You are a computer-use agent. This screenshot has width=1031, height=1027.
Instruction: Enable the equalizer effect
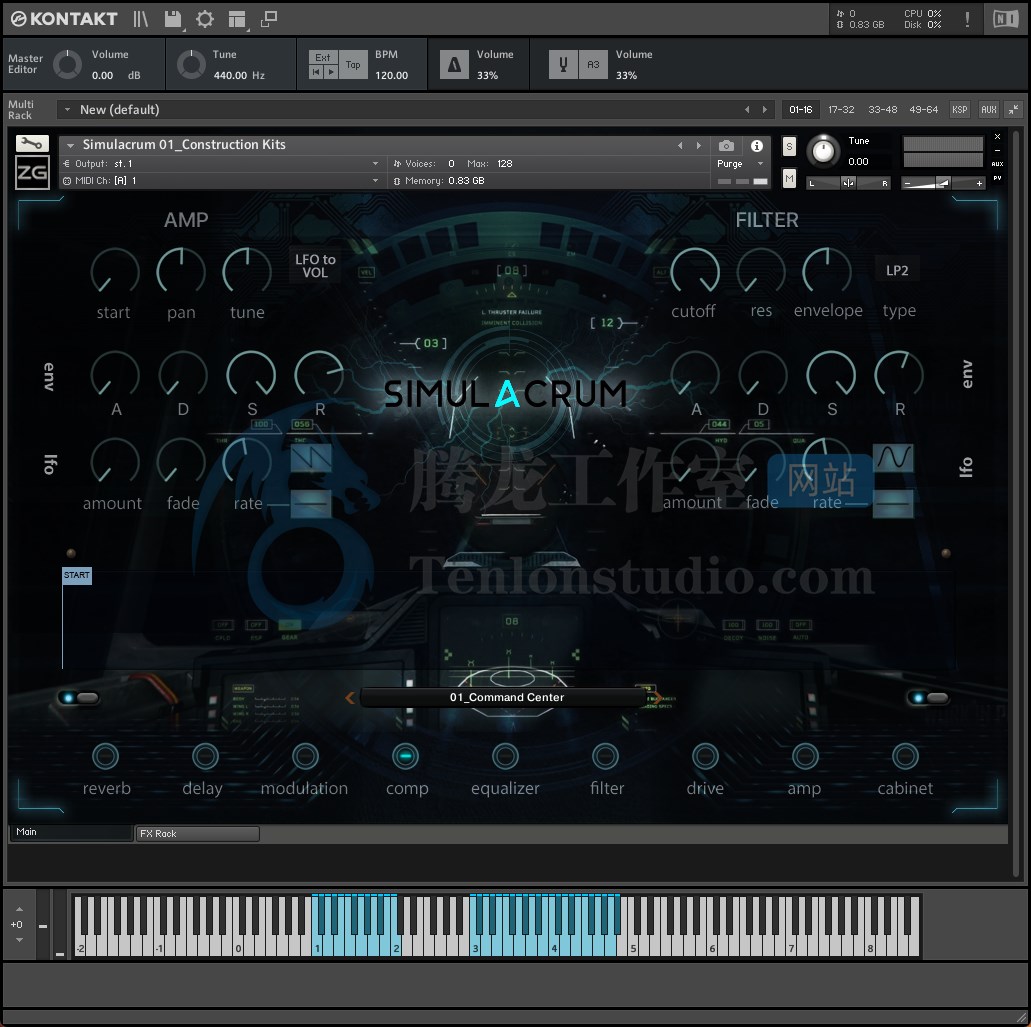[x=505, y=756]
